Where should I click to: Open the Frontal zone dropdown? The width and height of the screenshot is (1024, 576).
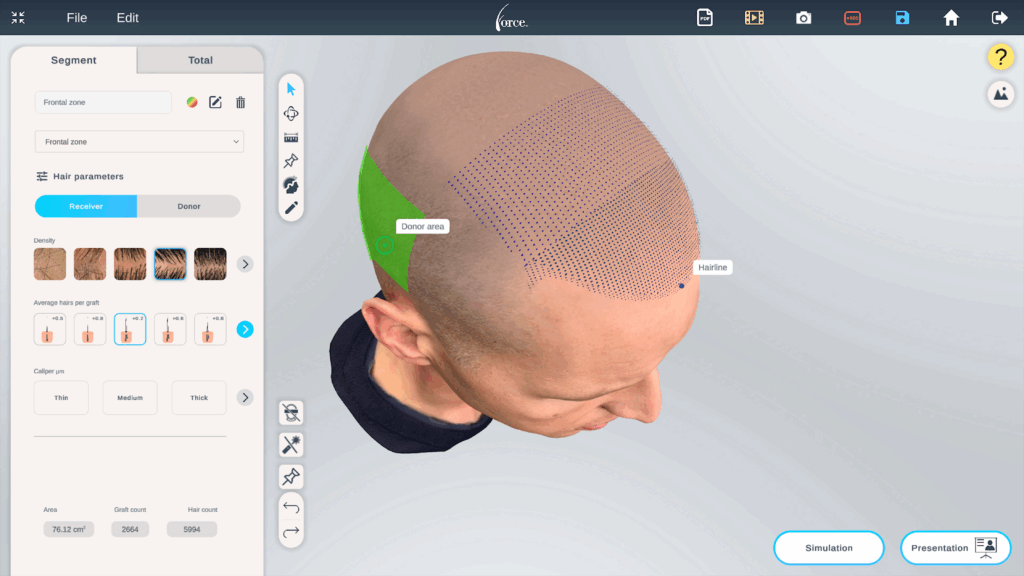click(139, 141)
